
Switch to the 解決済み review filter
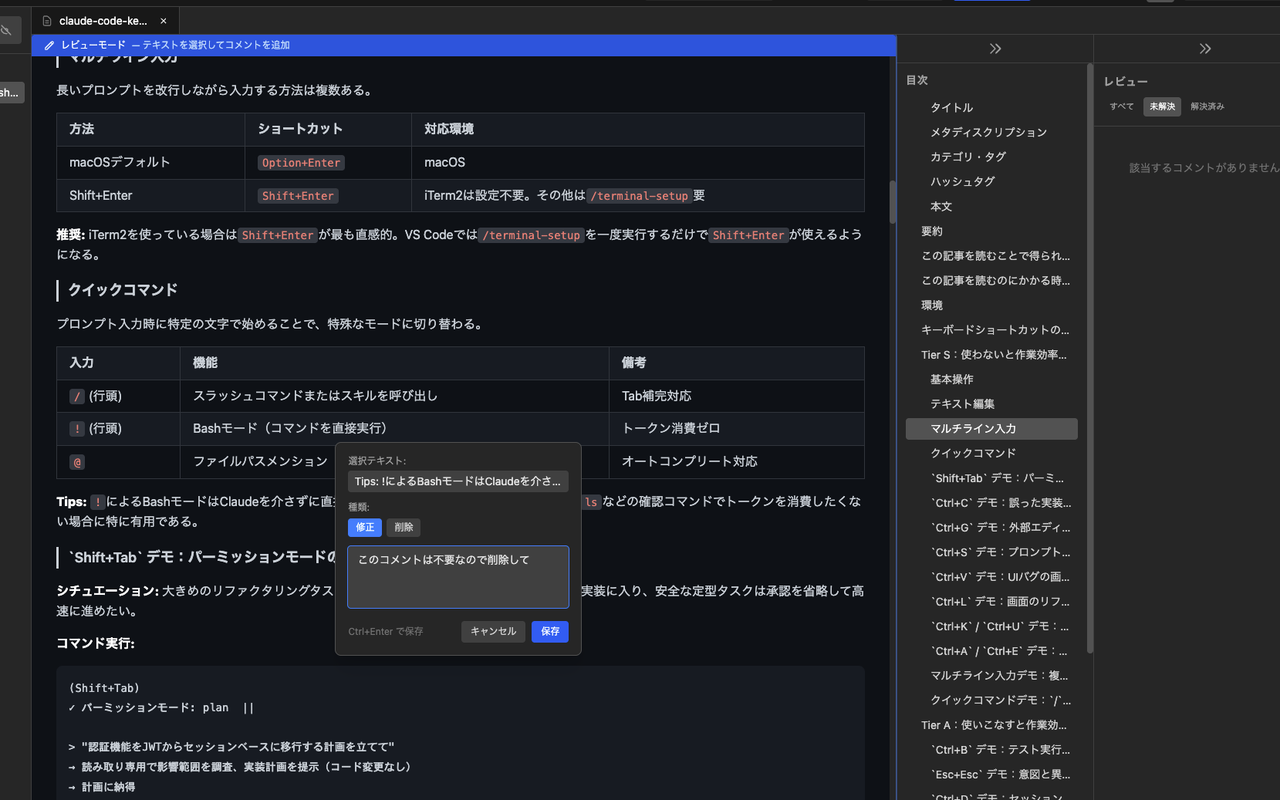1207,106
